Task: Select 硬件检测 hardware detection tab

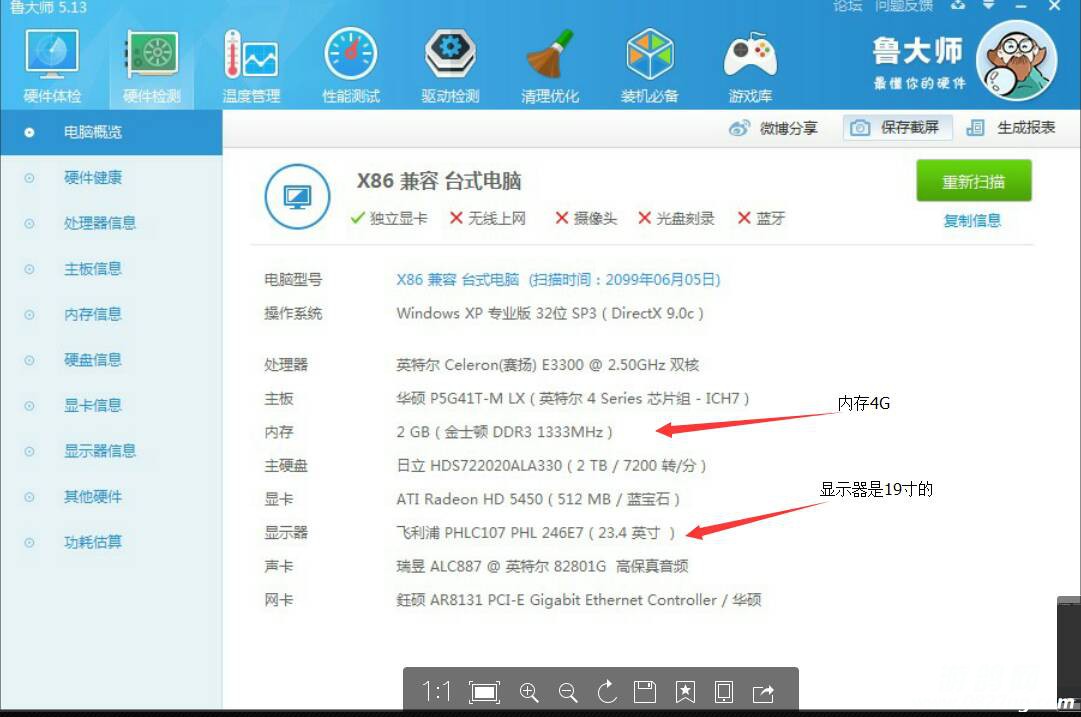Action: coord(152,67)
